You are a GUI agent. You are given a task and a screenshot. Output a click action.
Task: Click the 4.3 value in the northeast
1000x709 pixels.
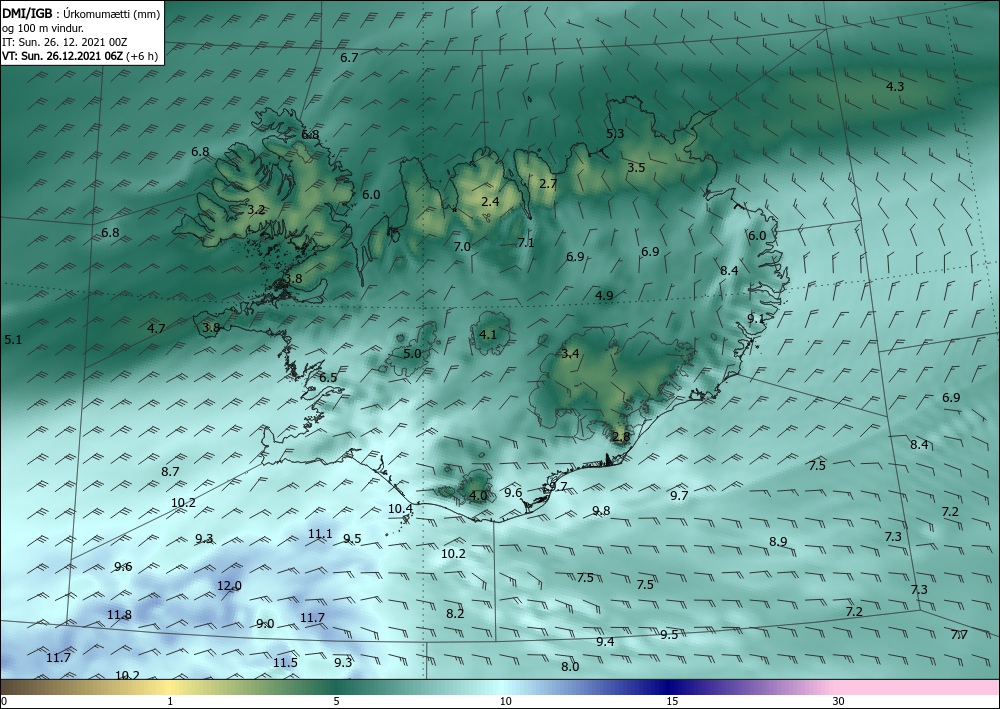click(x=895, y=87)
